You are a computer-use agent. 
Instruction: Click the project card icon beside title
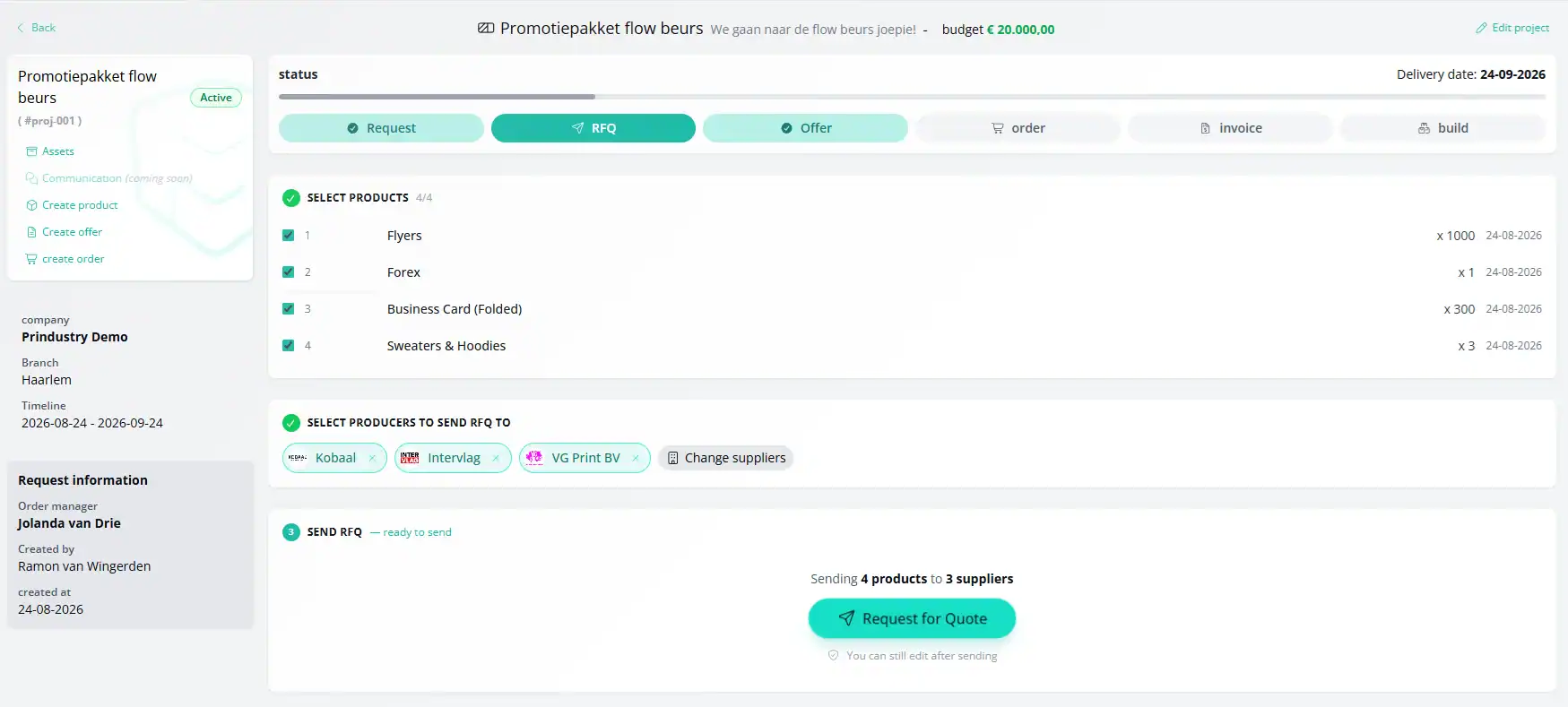click(x=486, y=29)
